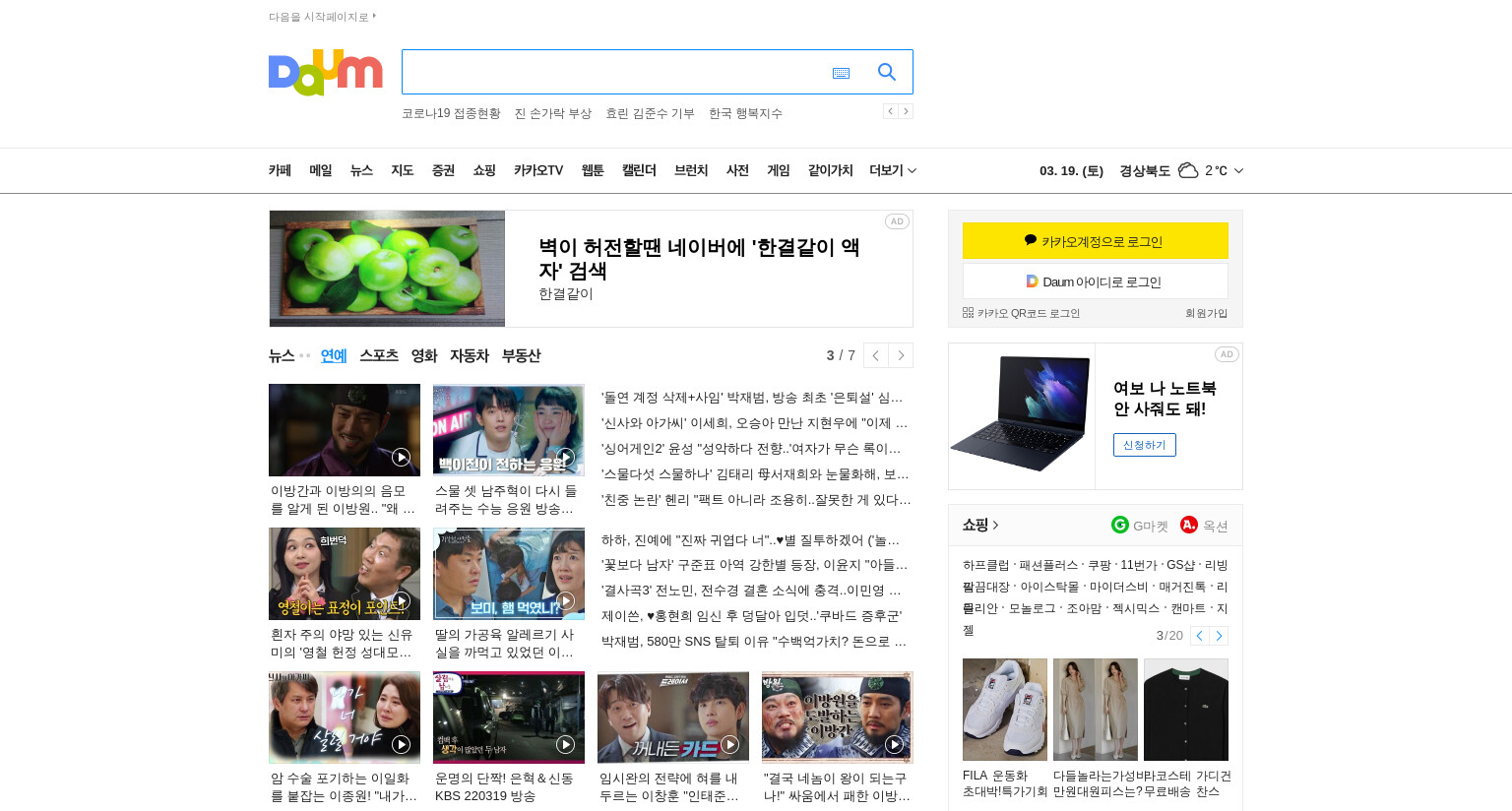1512x811 pixels.
Task: Open the 웹툰 menu item
Action: 593,170
